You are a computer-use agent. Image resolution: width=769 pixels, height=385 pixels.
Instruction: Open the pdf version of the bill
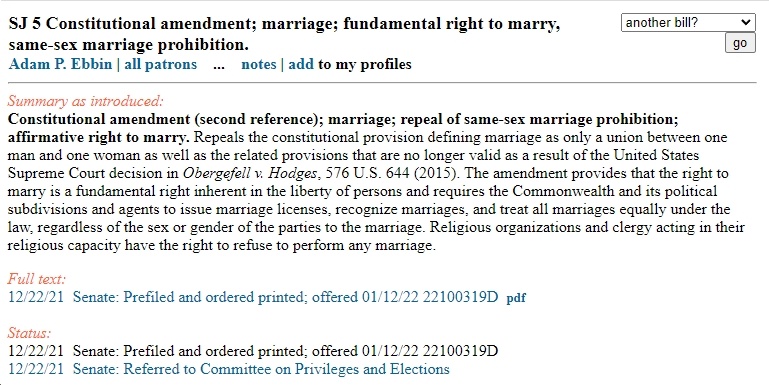coord(516,298)
